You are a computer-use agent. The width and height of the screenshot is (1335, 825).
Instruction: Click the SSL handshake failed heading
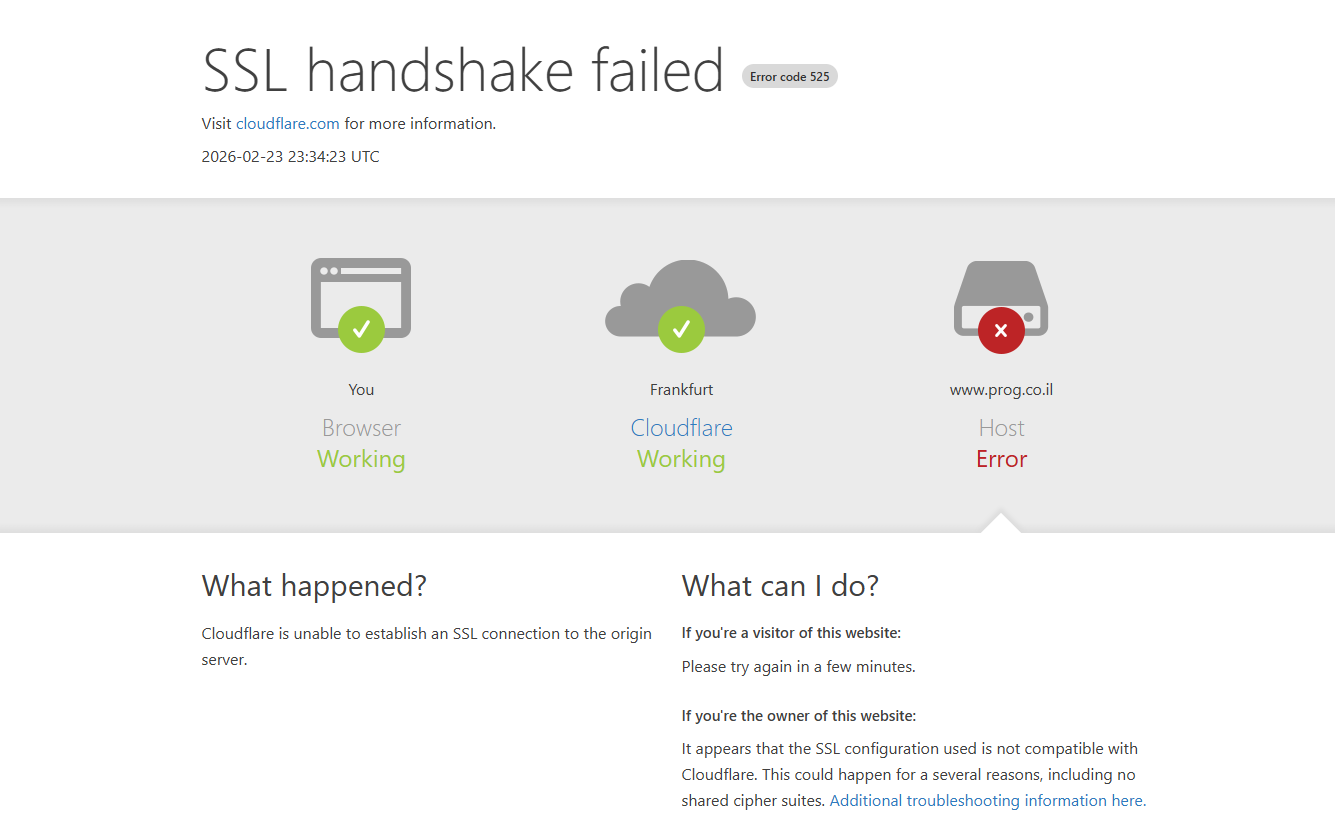(x=463, y=71)
